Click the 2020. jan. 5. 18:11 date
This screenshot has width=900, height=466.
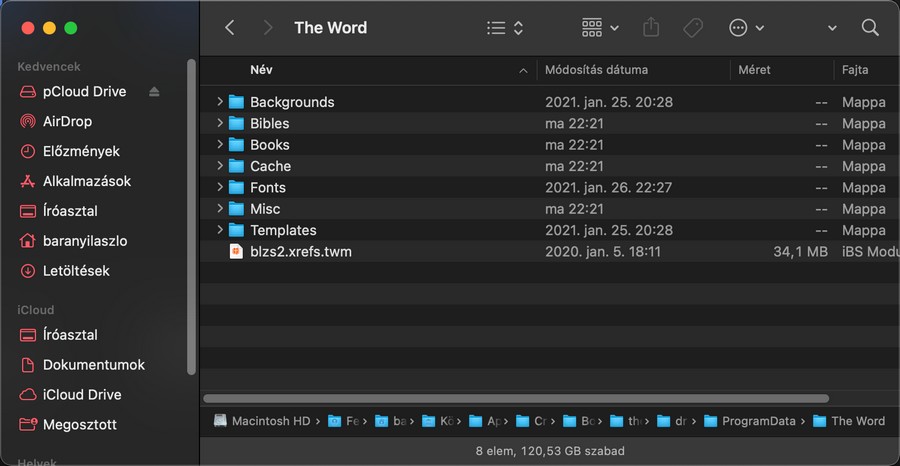tap(602, 251)
